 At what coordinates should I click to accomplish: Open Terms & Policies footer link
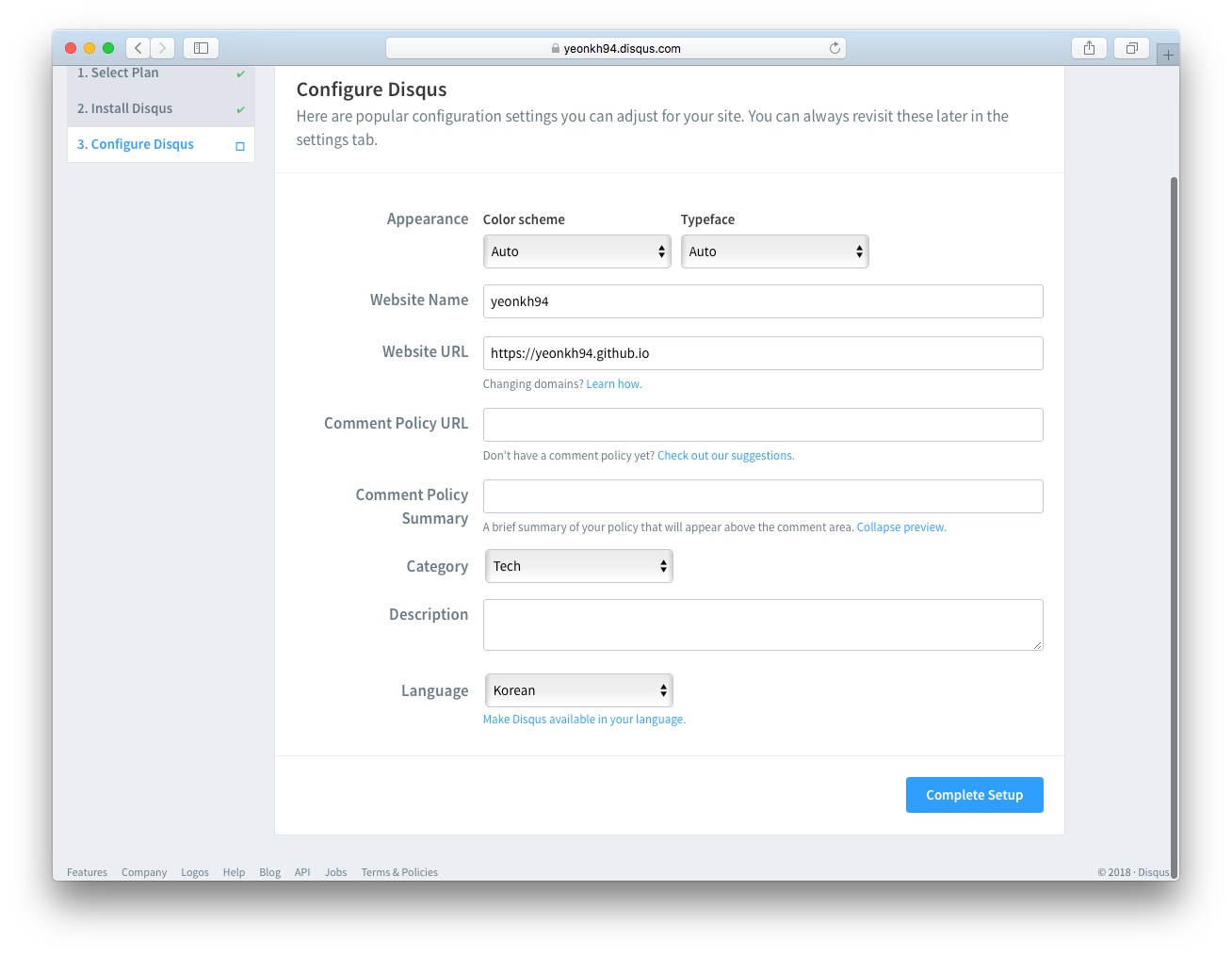coord(399,872)
